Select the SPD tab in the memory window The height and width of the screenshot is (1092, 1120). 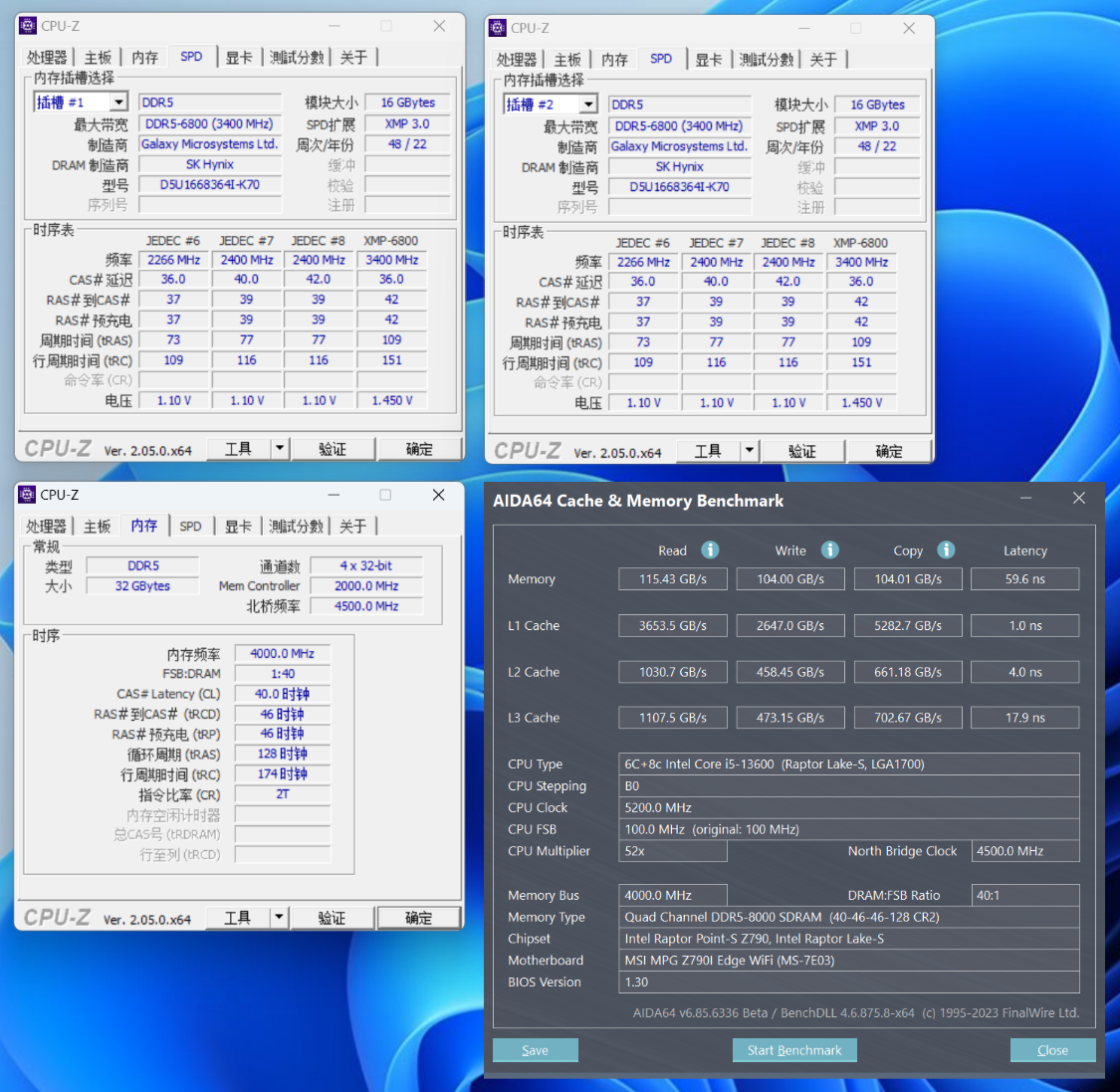click(190, 526)
